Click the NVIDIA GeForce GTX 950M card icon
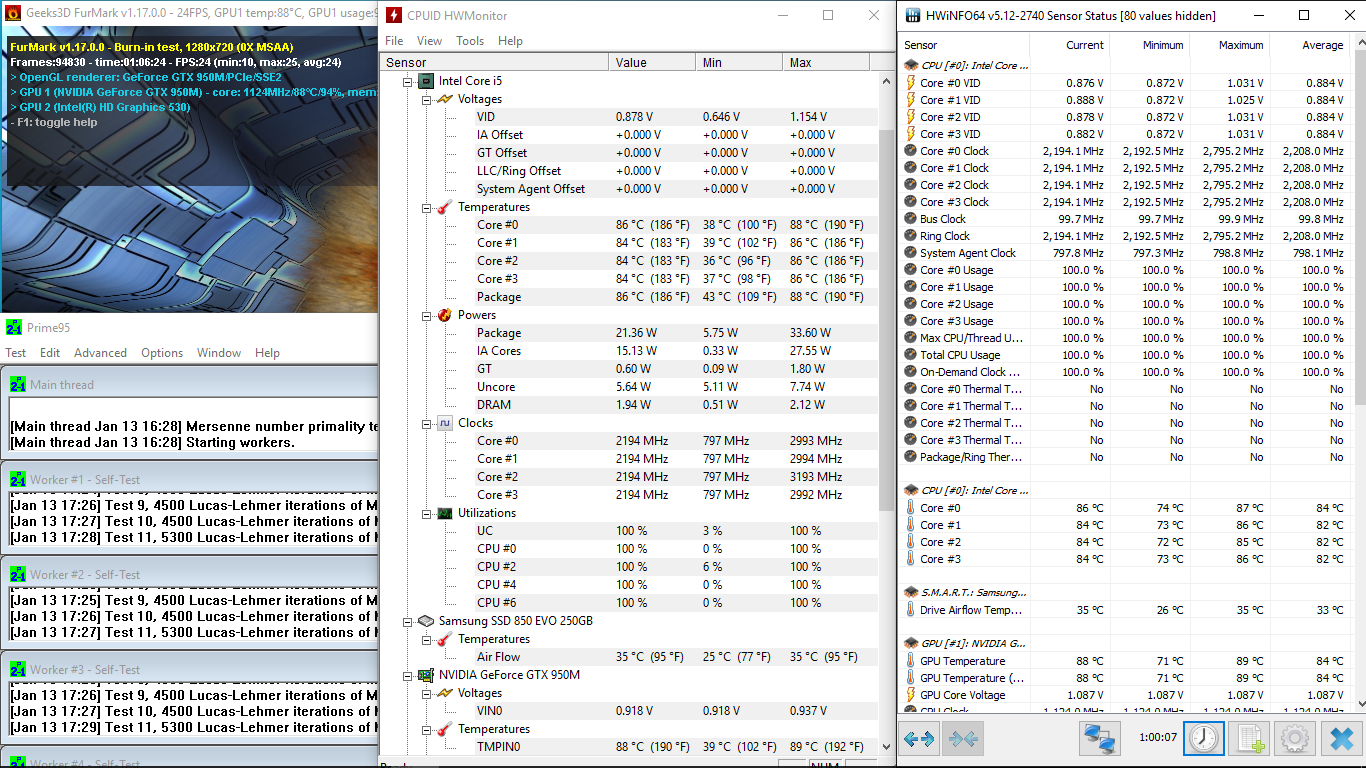The image size is (1366, 768). point(426,675)
